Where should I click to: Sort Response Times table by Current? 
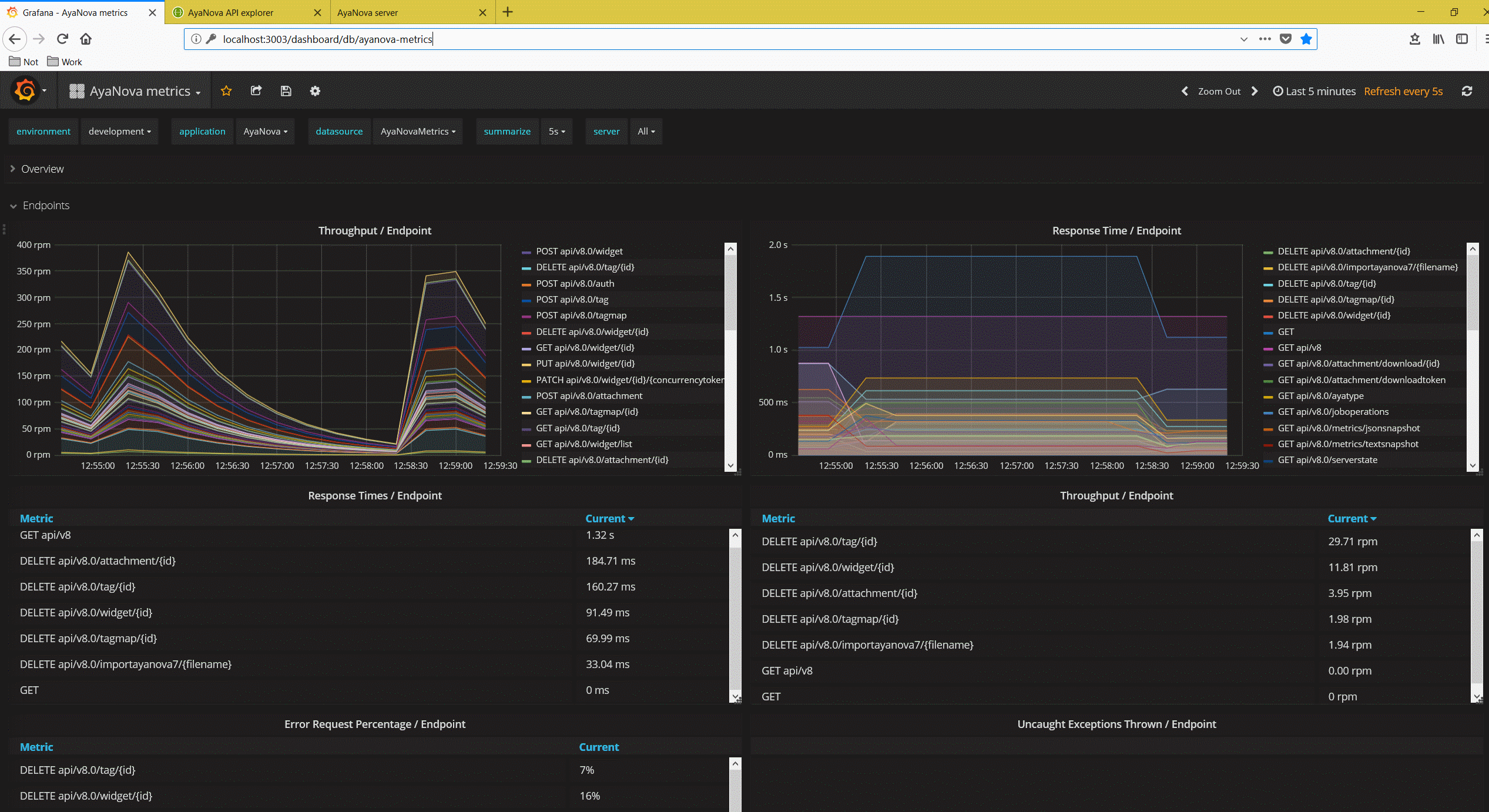point(609,518)
